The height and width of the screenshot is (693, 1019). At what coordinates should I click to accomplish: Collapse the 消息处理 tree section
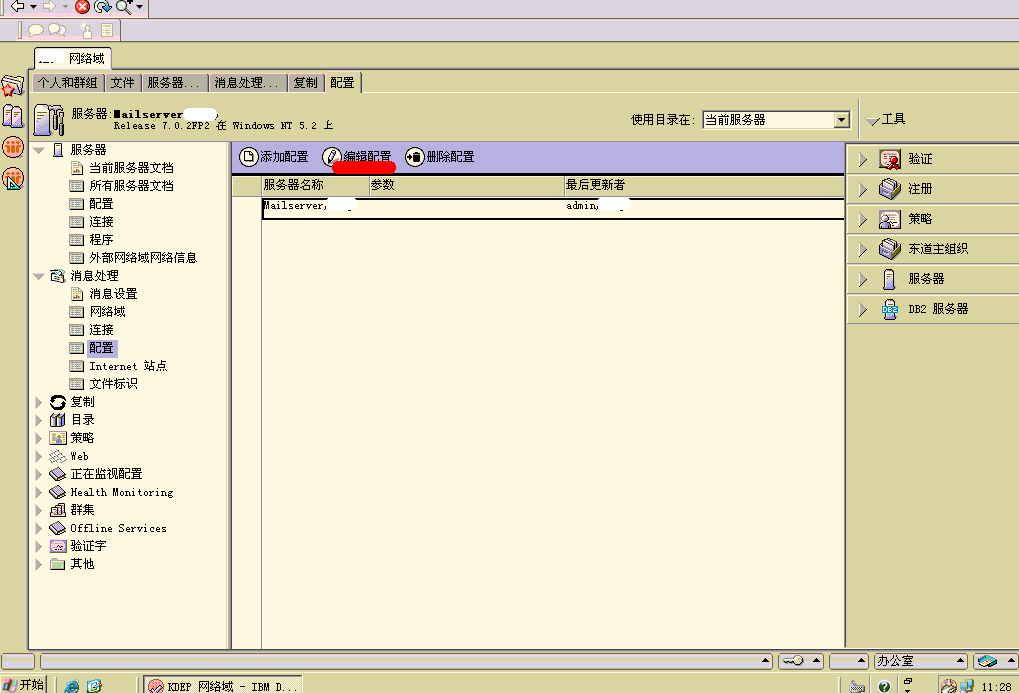pos(39,276)
